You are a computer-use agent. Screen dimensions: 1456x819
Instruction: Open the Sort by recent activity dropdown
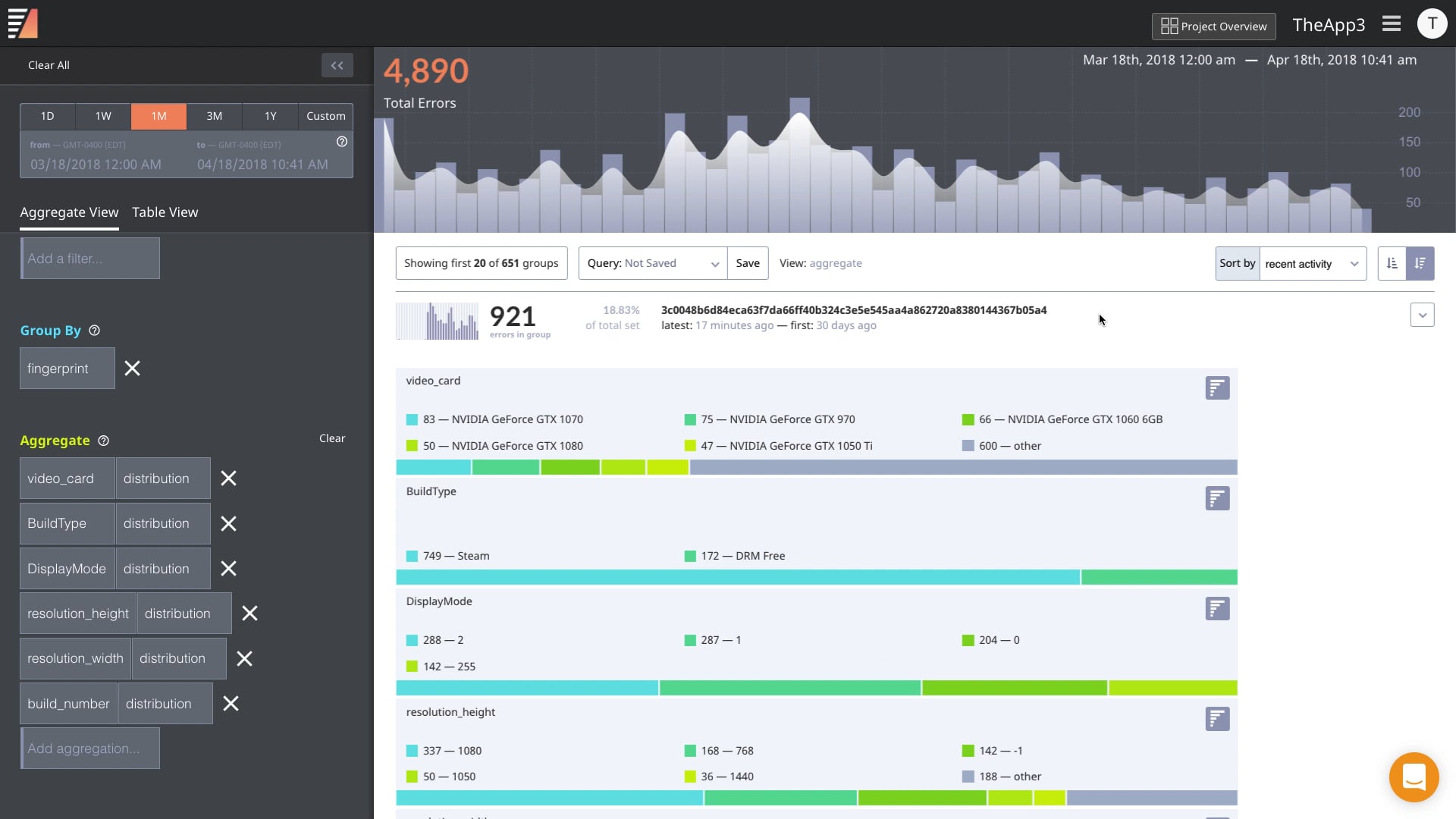1312,263
